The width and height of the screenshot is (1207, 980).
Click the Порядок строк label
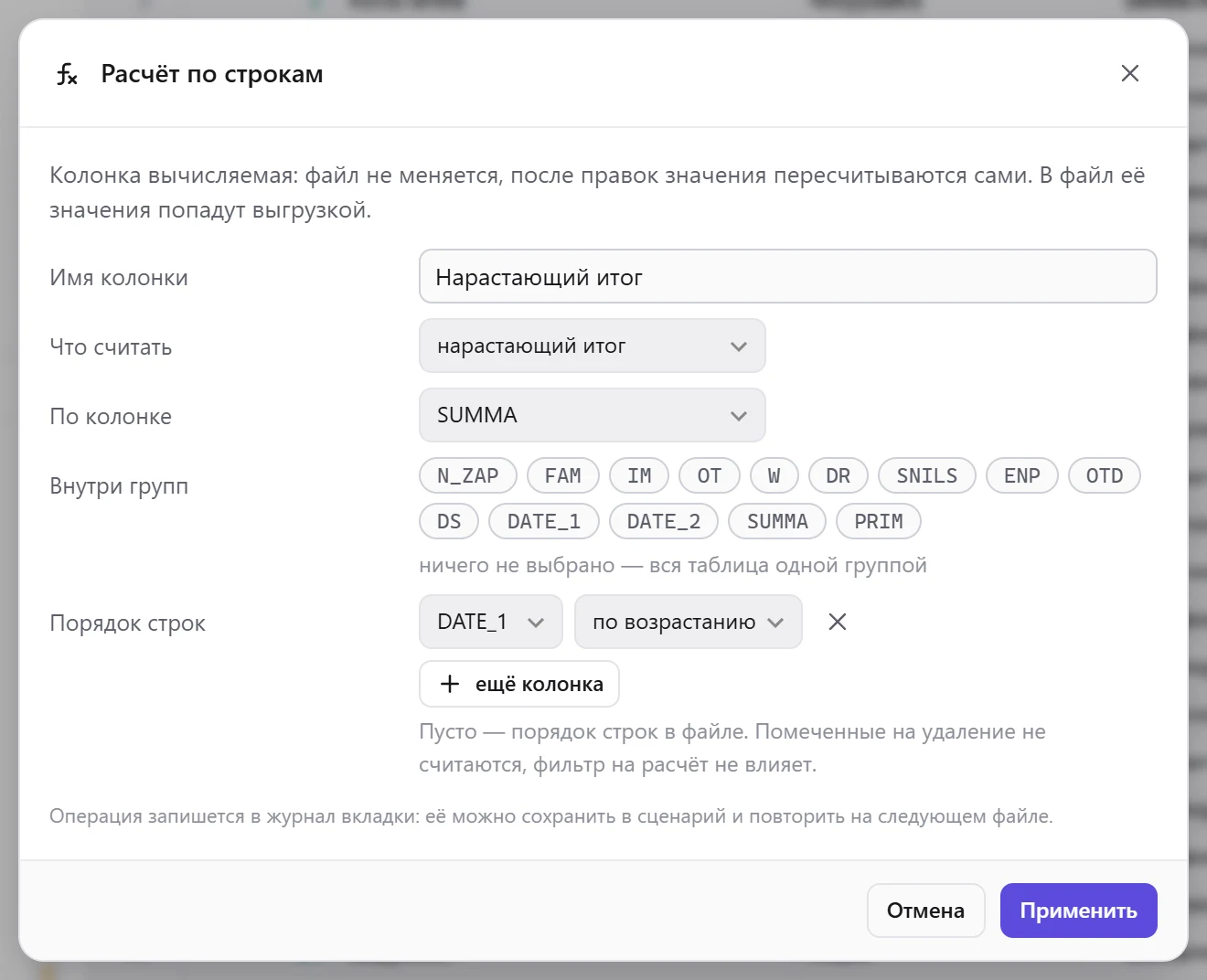coord(128,623)
